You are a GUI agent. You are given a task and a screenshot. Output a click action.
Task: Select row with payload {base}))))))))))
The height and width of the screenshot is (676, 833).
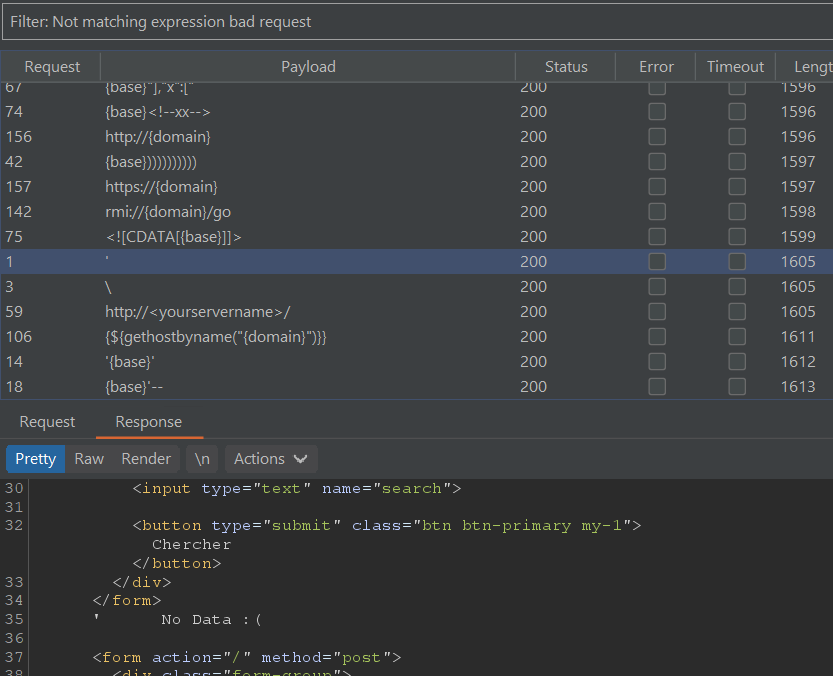(417, 162)
